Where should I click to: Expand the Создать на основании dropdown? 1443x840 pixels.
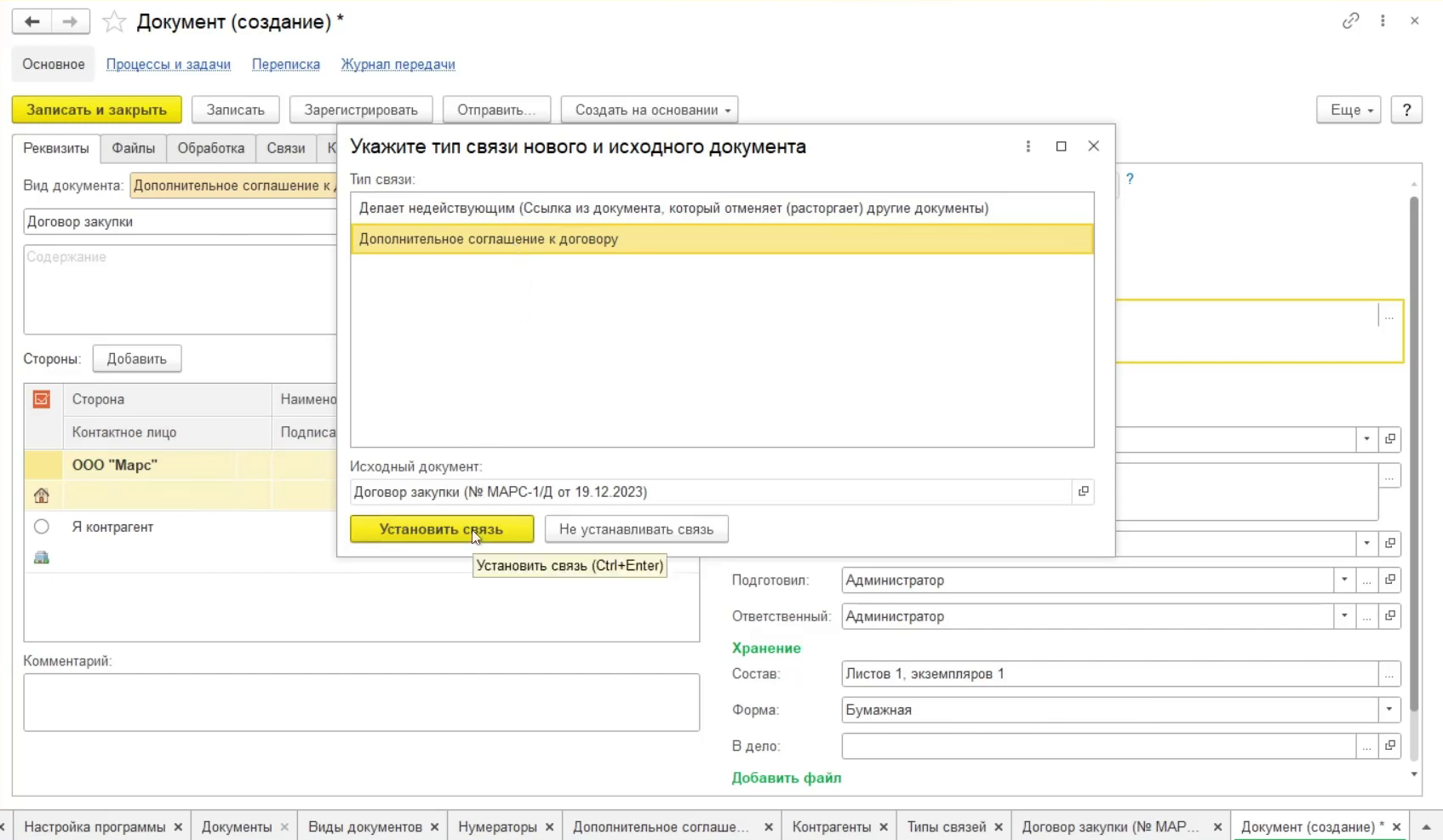click(649, 110)
